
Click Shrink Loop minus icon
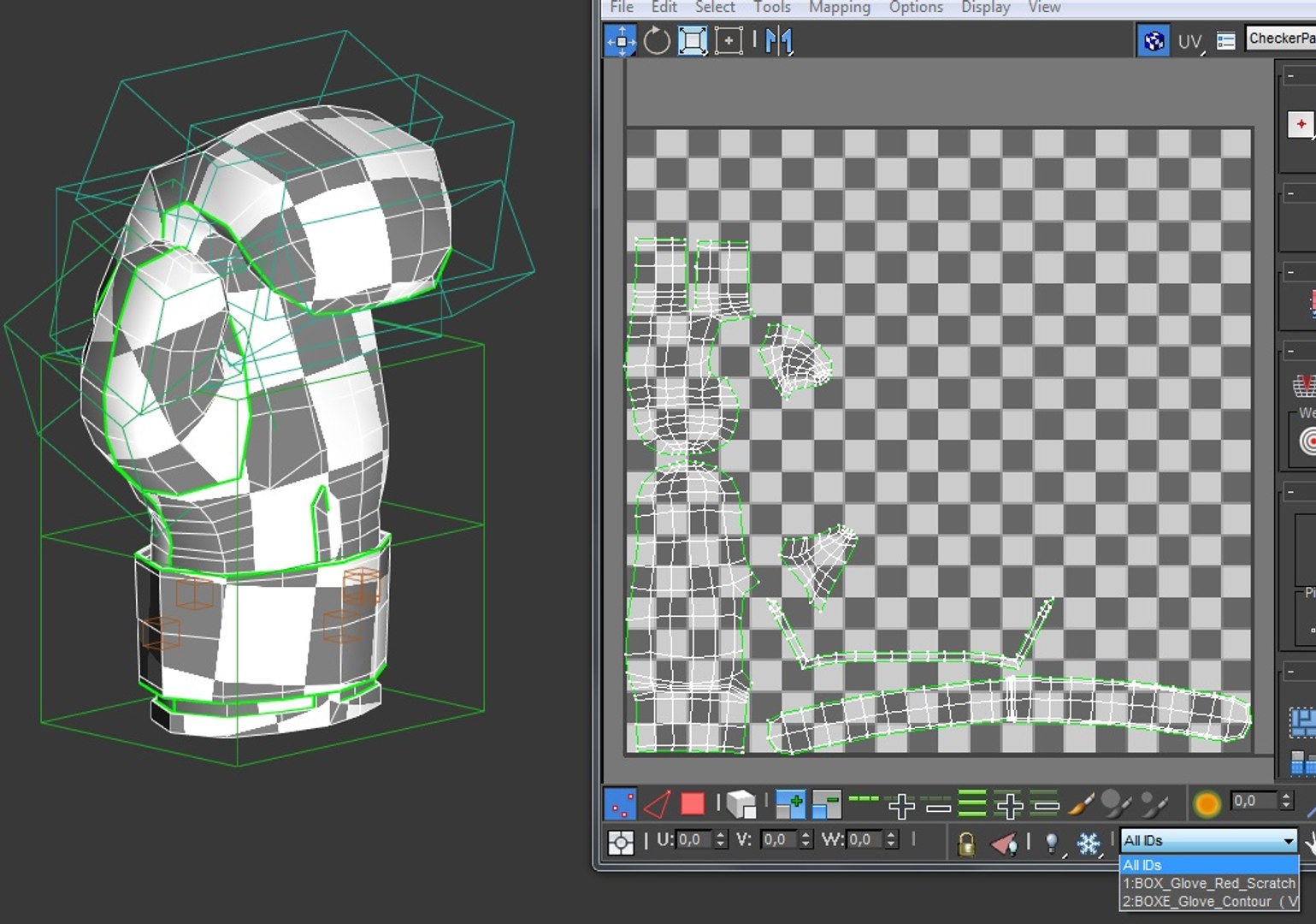[938, 807]
